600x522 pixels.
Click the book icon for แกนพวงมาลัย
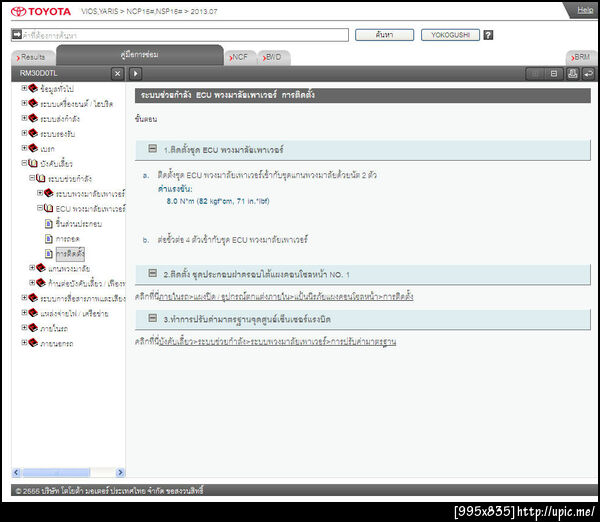tap(41, 268)
